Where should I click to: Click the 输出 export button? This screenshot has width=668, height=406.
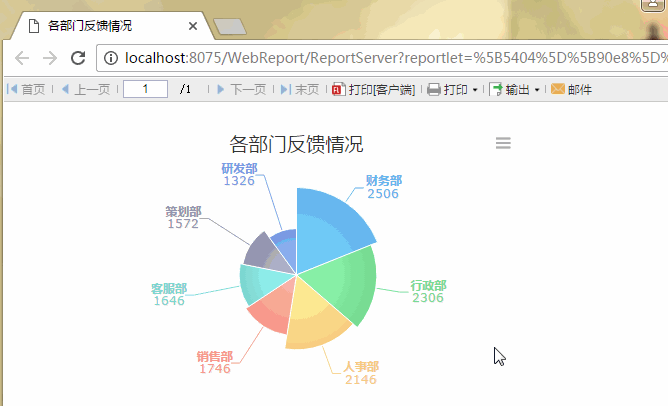tap(510, 89)
